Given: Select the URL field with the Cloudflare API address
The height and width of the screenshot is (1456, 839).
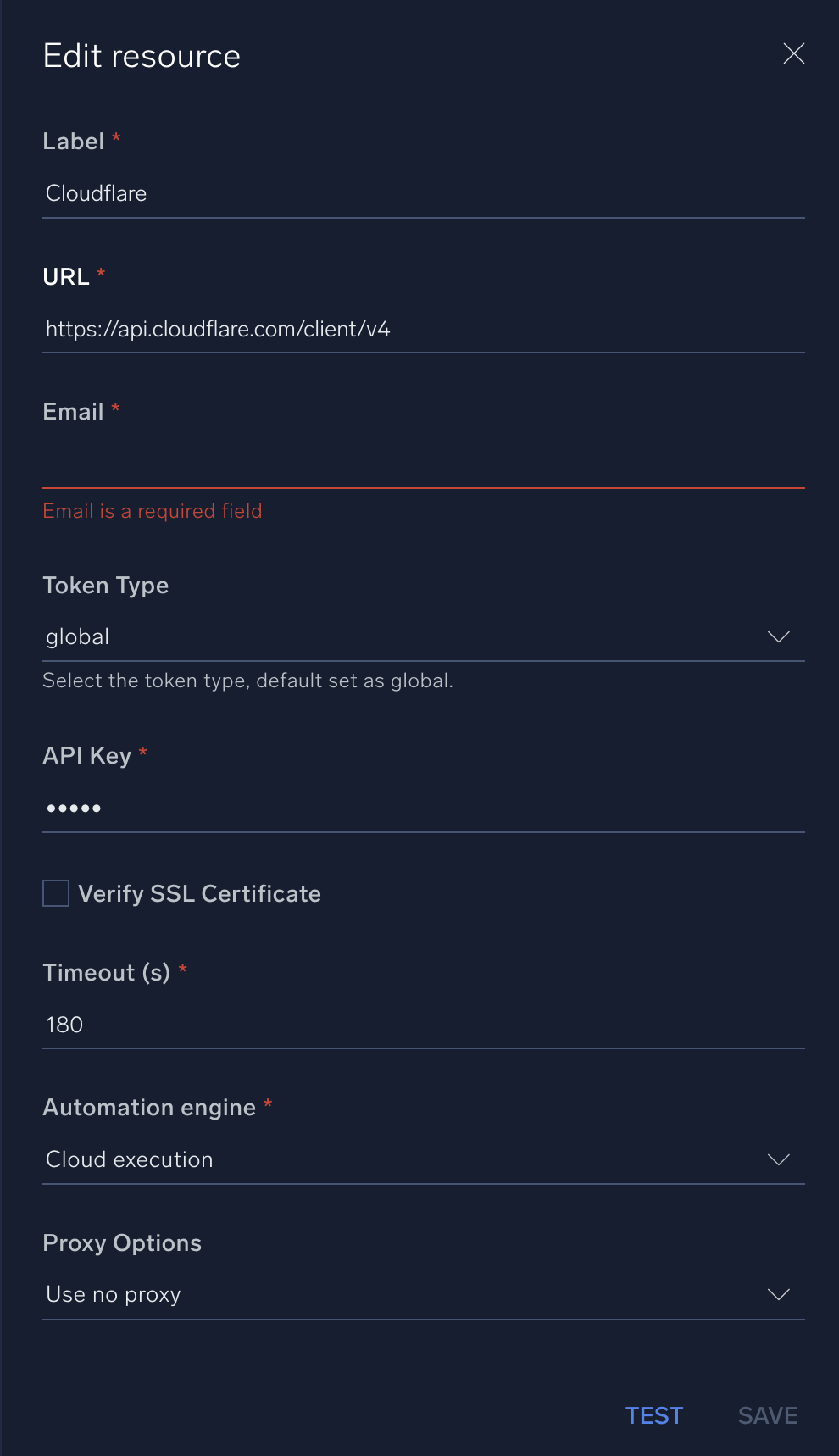Looking at the screenshot, I should 424,329.
